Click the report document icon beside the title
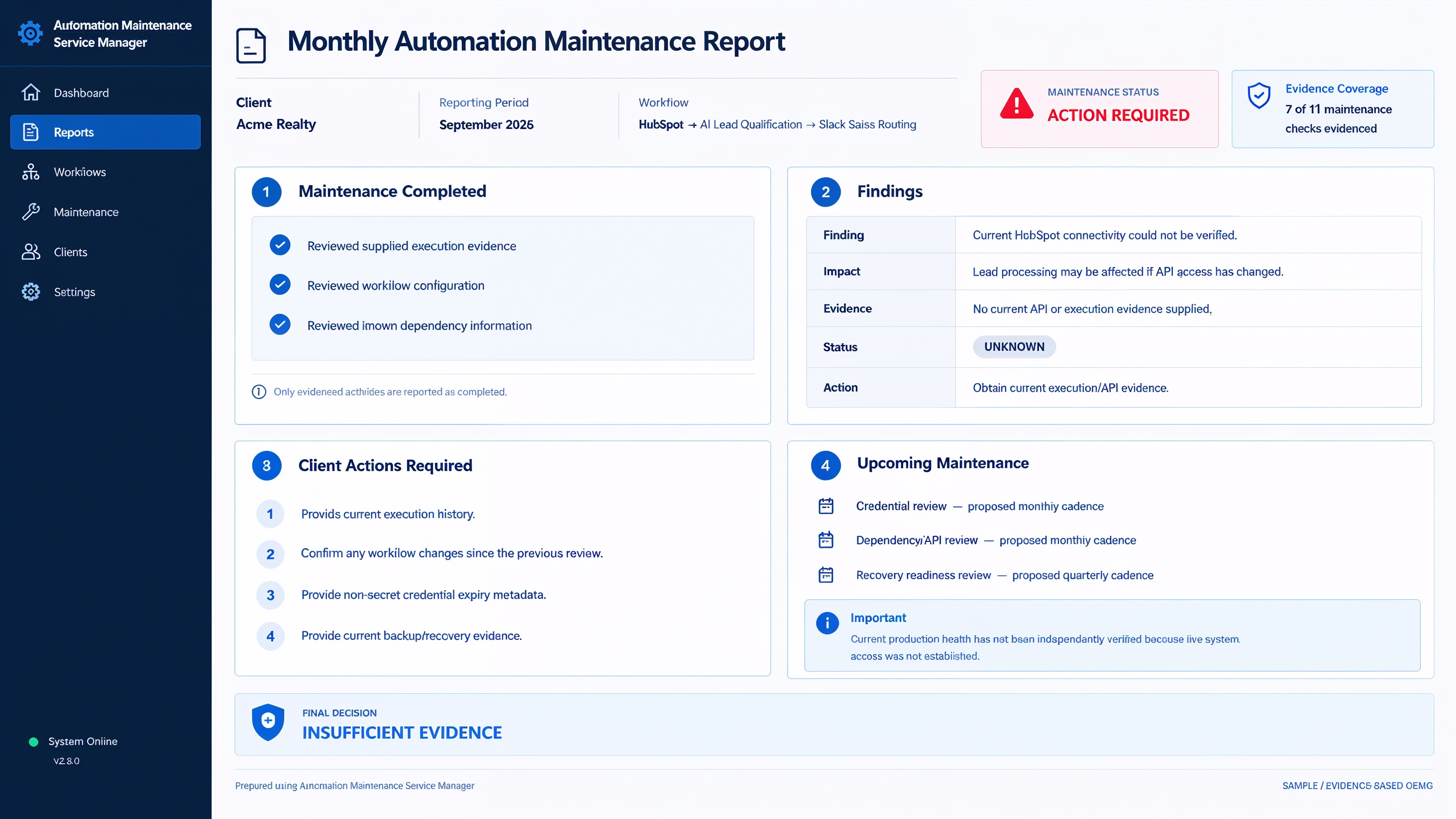 click(251, 45)
